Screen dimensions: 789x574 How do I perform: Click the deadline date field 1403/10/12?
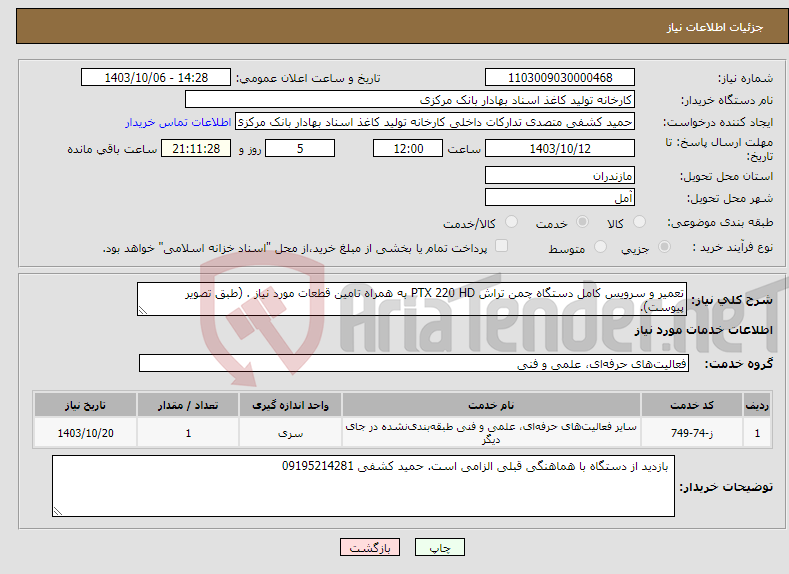560,148
